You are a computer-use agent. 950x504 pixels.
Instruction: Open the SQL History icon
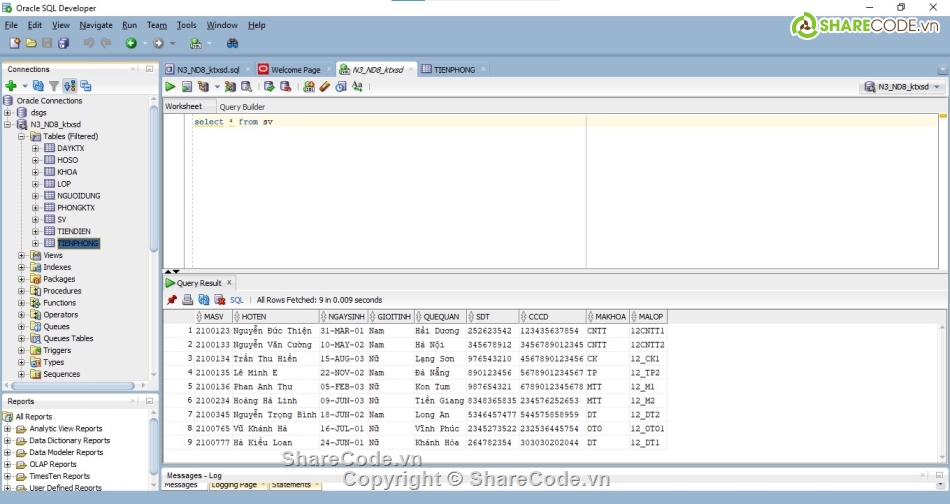pyautogui.click(x=341, y=87)
